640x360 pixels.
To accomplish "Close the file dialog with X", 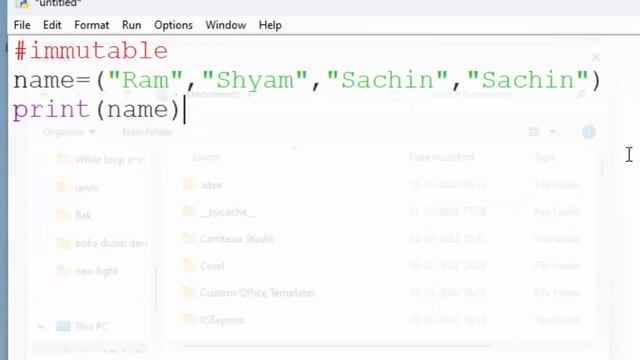I will [x=596, y=57].
